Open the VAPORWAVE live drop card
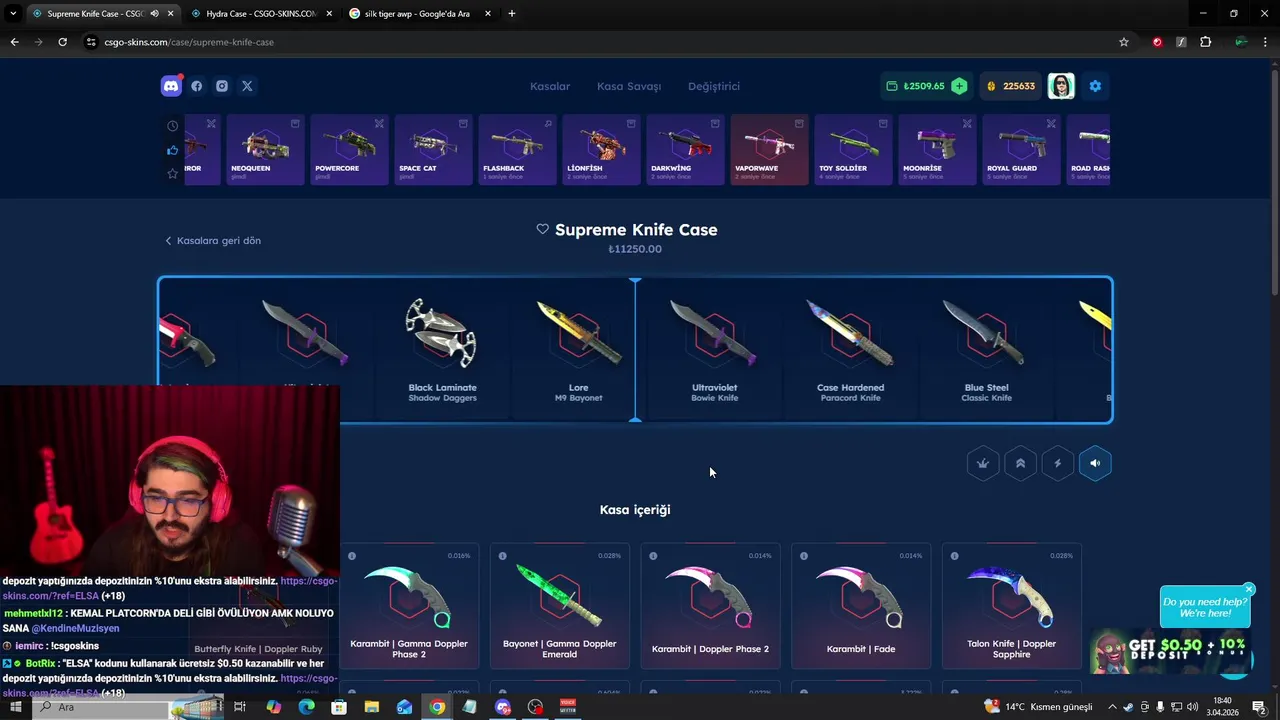The image size is (1280, 720). 769,149
